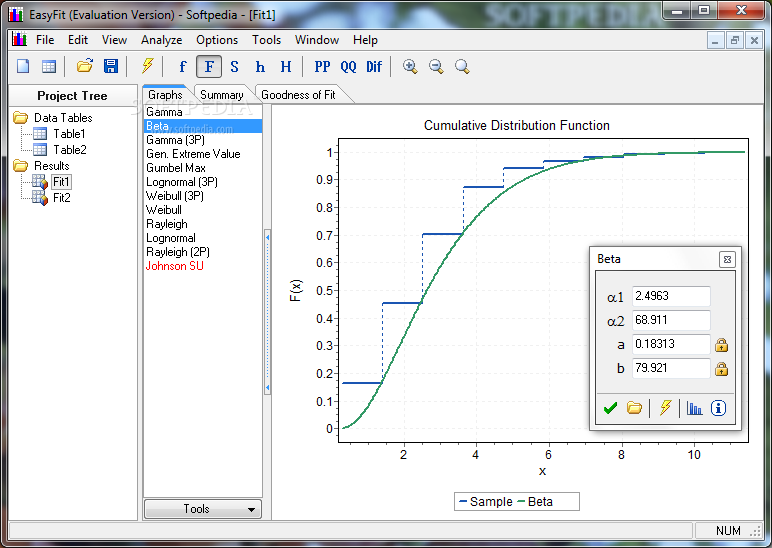Select Gen. Extreme Value distribution
Image resolution: width=772 pixels, height=548 pixels.
[203, 154]
